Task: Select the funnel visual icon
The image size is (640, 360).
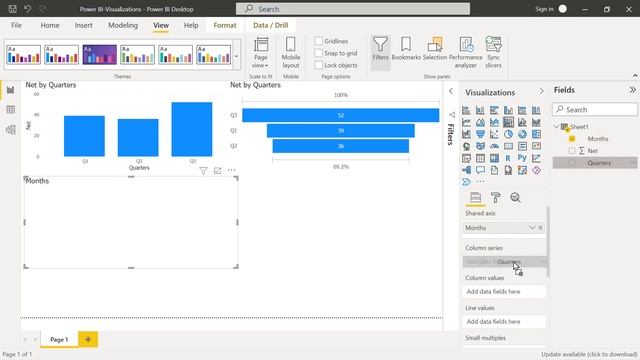Action: click(480, 134)
